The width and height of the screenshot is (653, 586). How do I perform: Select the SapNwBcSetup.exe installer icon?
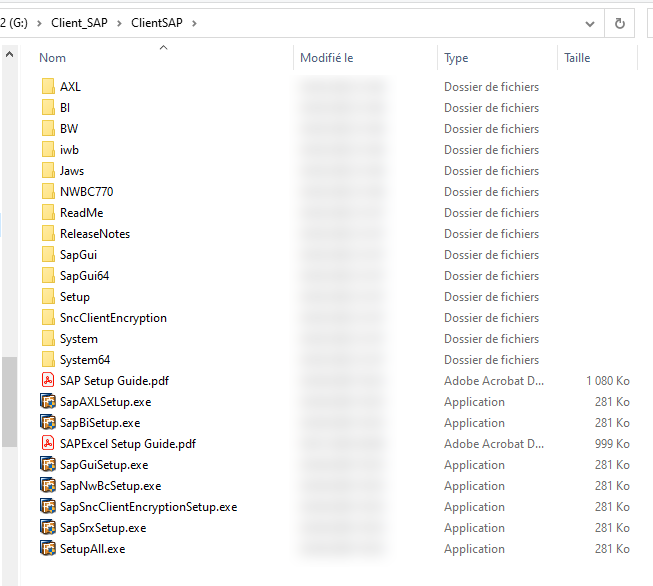[48, 486]
